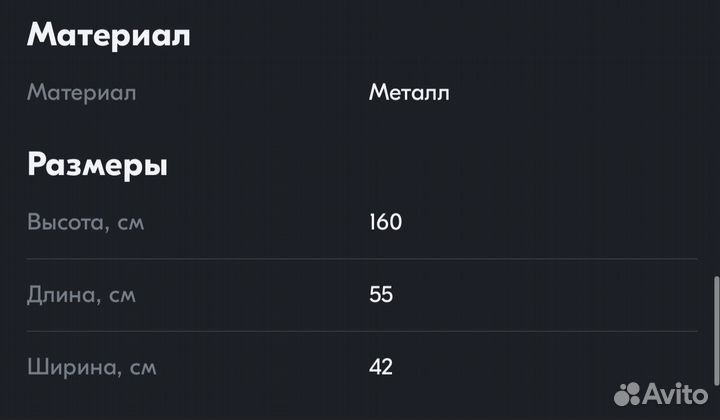
Task: Select the height value 160
Action: [x=385, y=222]
